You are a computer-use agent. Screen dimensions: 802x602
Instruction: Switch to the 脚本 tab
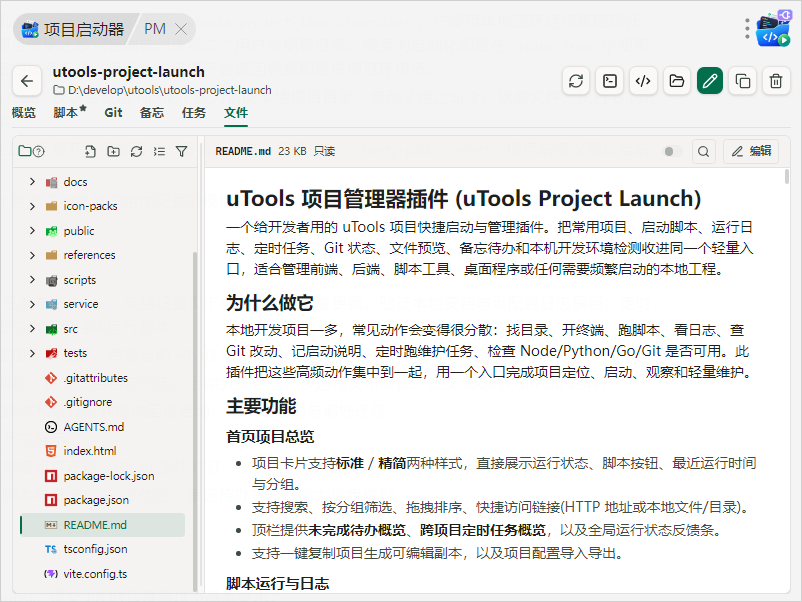[70, 113]
